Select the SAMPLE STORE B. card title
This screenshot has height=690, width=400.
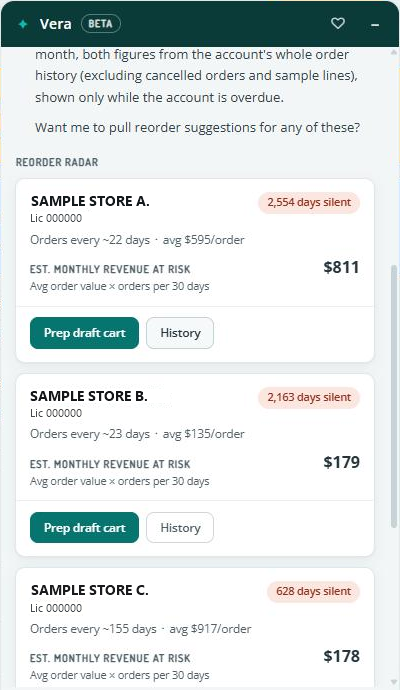pos(89,396)
